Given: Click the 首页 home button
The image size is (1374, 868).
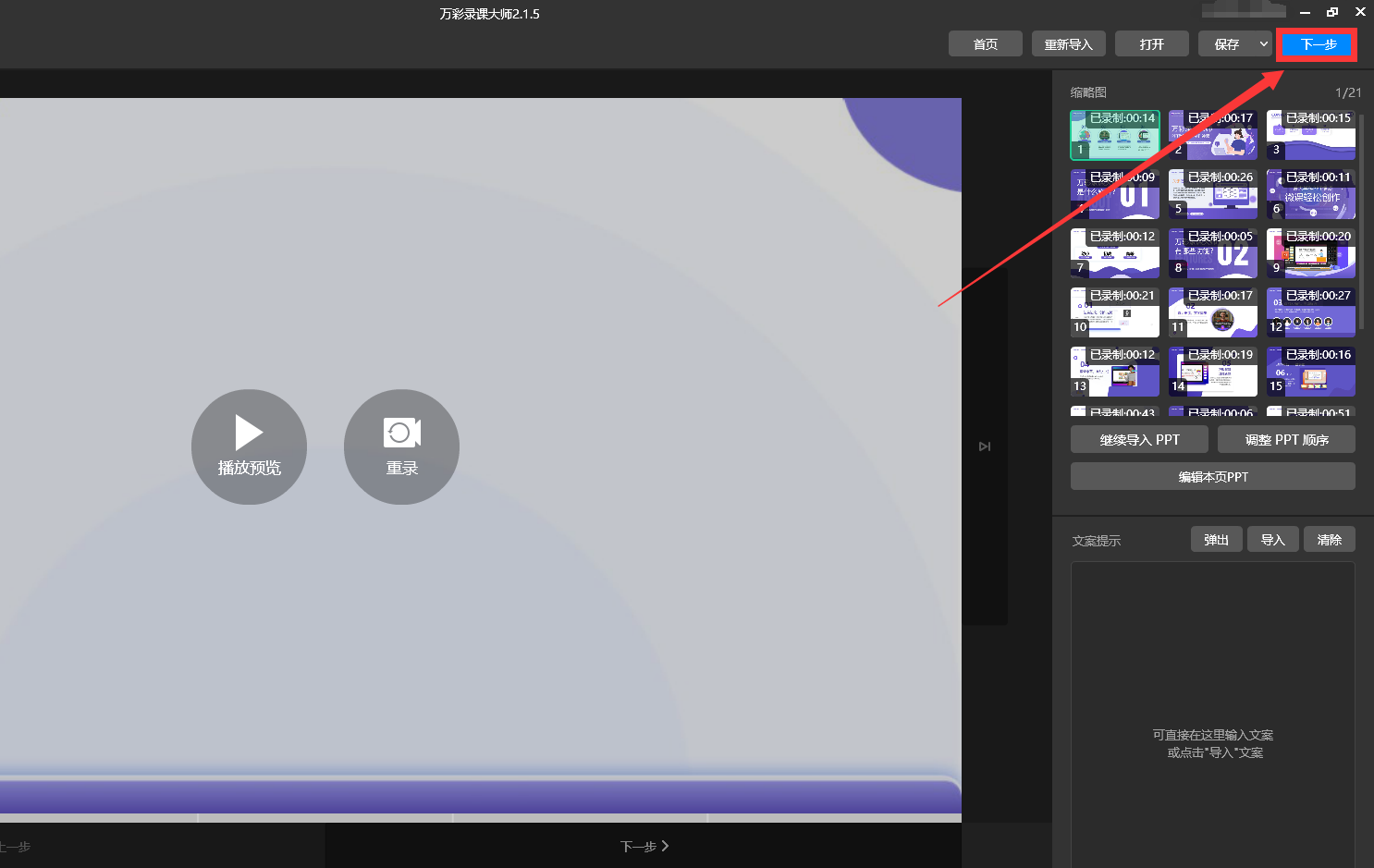Looking at the screenshot, I should (986, 44).
